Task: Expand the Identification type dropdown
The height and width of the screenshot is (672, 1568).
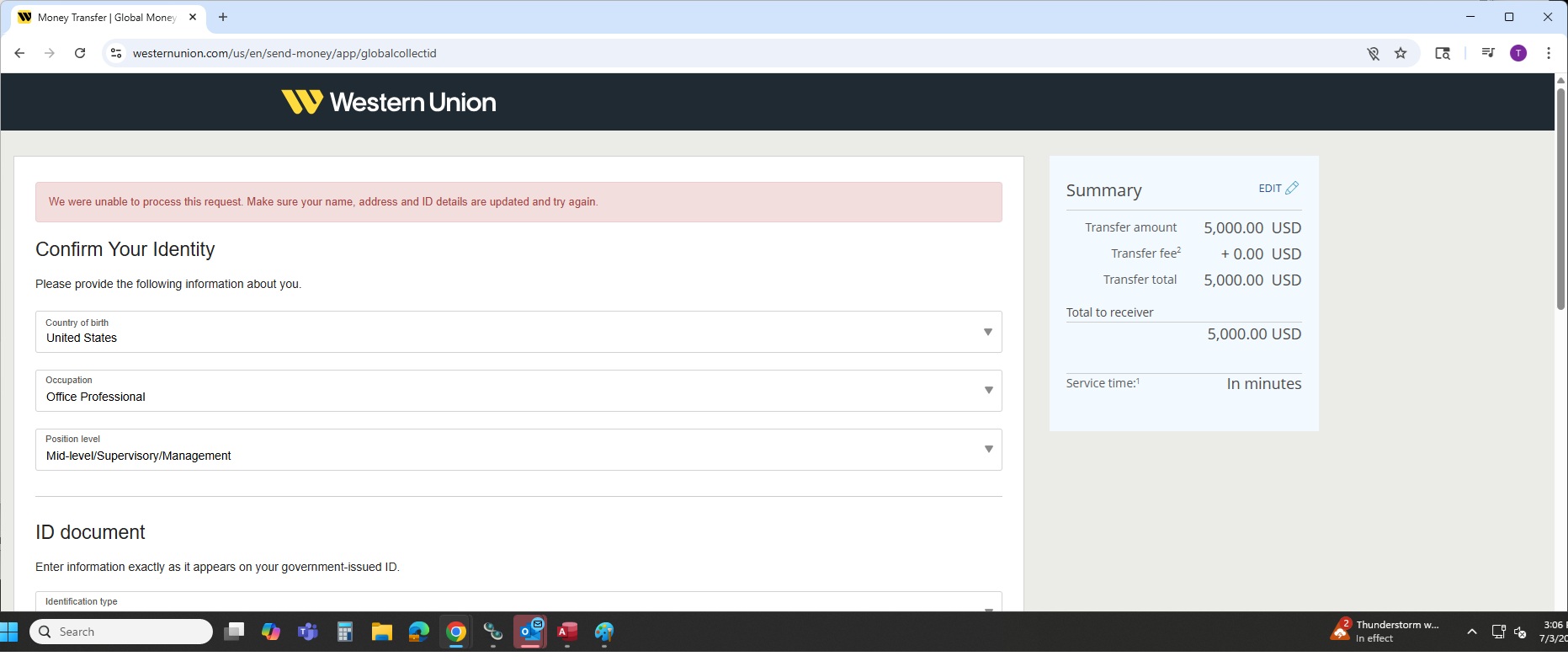Action: (x=518, y=601)
